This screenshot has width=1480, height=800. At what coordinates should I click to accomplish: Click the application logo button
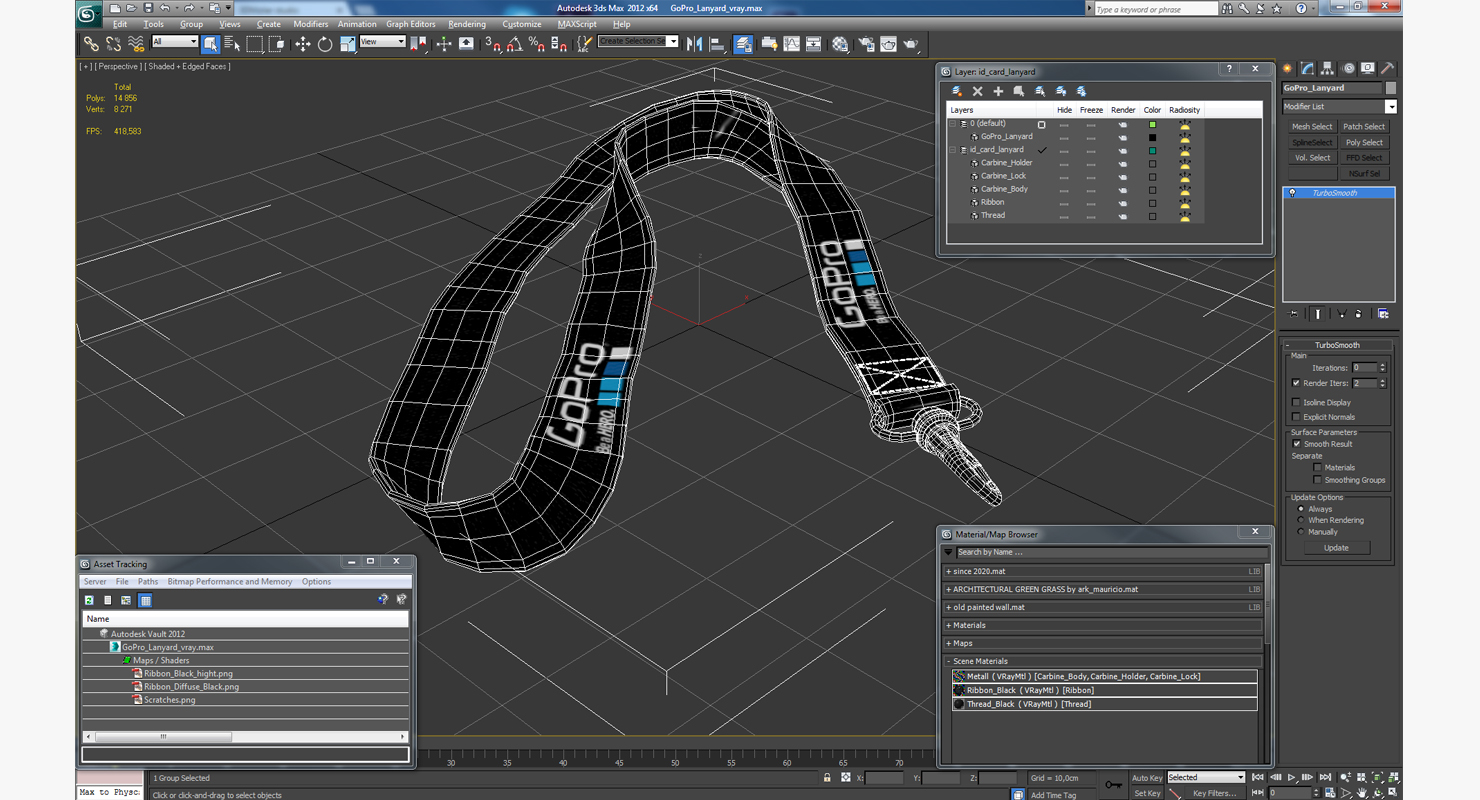[x=89, y=13]
